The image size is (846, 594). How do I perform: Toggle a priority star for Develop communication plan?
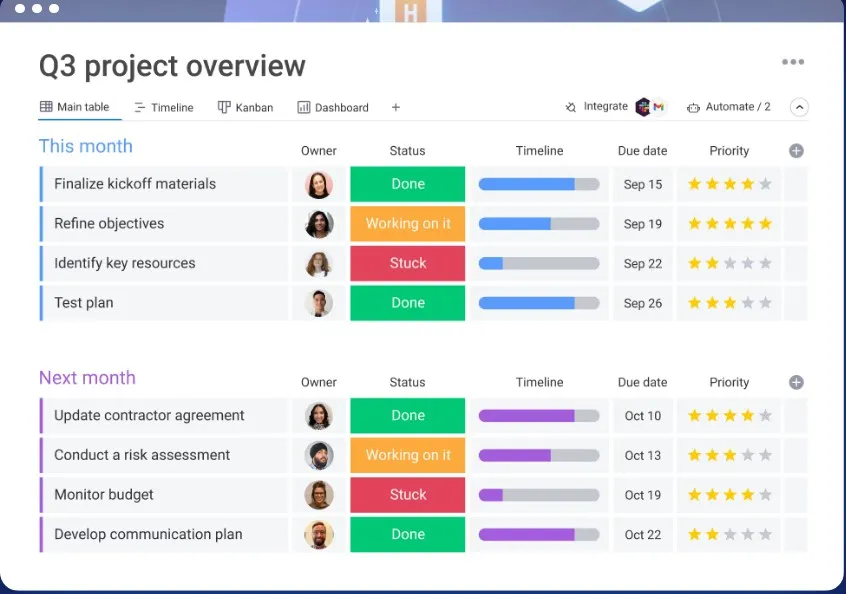729,534
